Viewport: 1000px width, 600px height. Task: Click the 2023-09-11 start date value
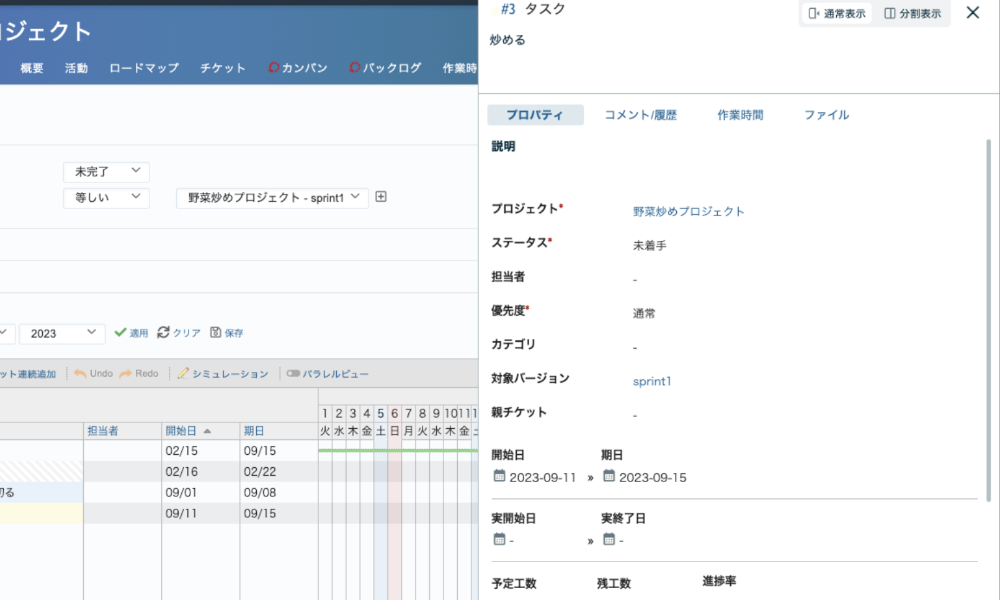pos(543,478)
